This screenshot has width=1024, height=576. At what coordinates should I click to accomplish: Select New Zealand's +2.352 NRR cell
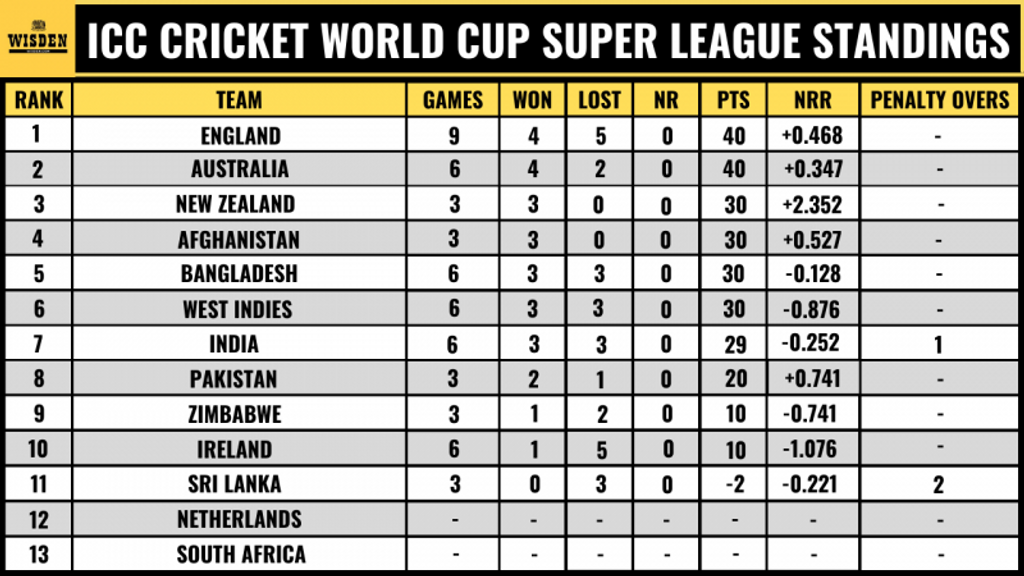point(813,204)
